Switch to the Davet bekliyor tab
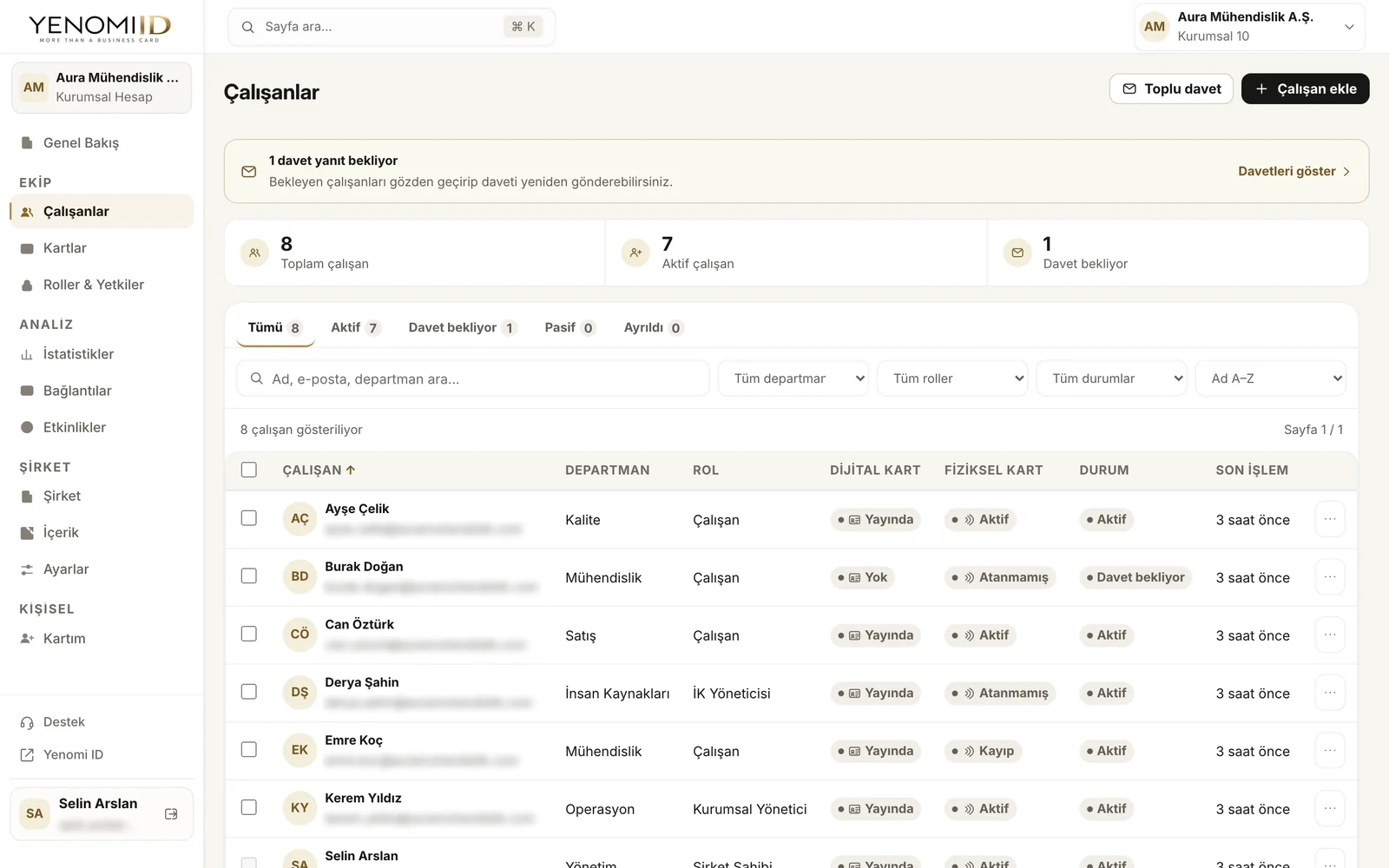This screenshot has height=868, width=1389. (x=463, y=327)
